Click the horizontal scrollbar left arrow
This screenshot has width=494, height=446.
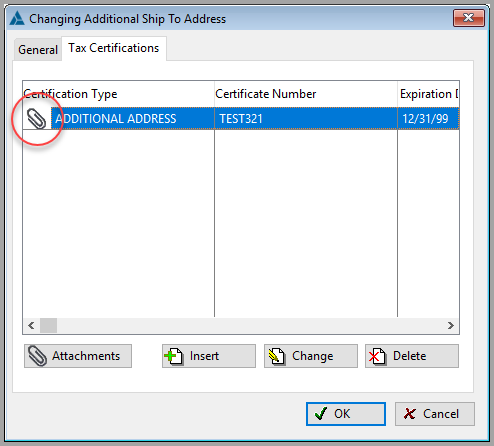coord(31,325)
